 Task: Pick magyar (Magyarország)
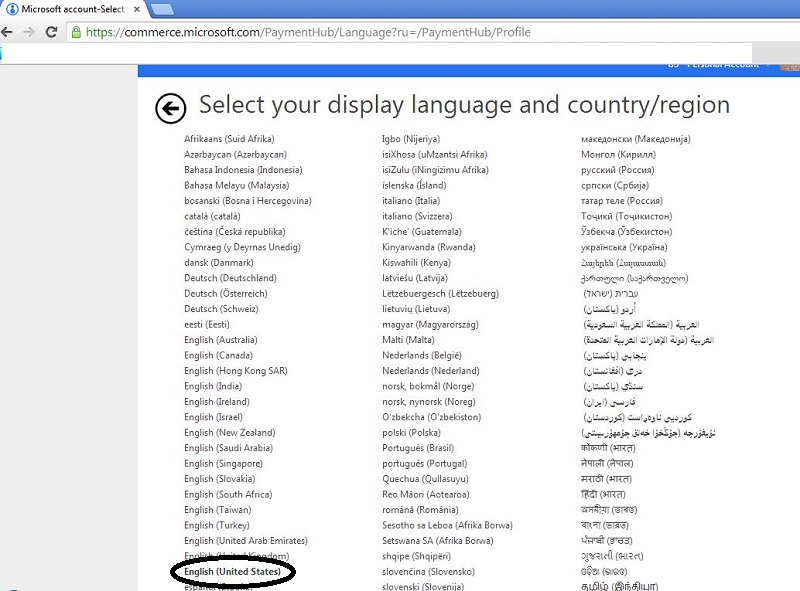click(430, 324)
